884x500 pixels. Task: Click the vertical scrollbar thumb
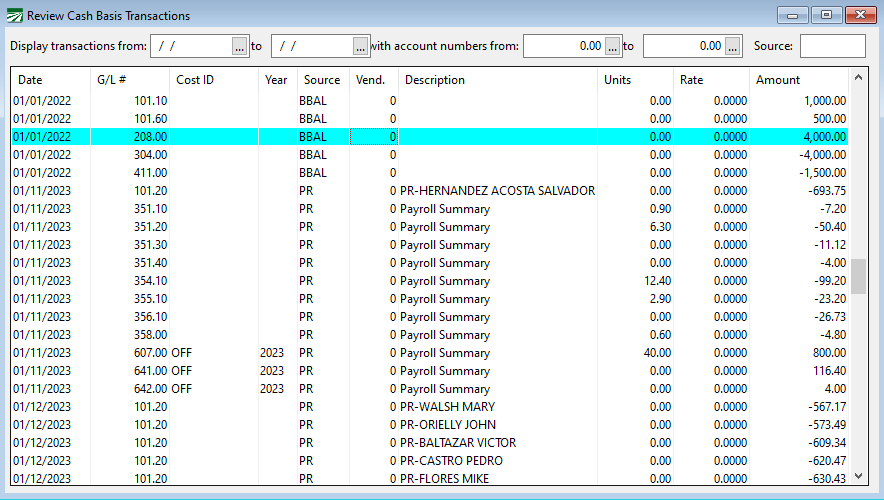coord(858,276)
